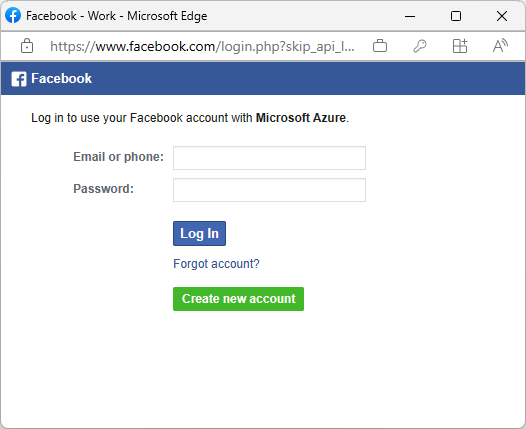Click the Log In button
The width and height of the screenshot is (526, 429).
point(199,233)
